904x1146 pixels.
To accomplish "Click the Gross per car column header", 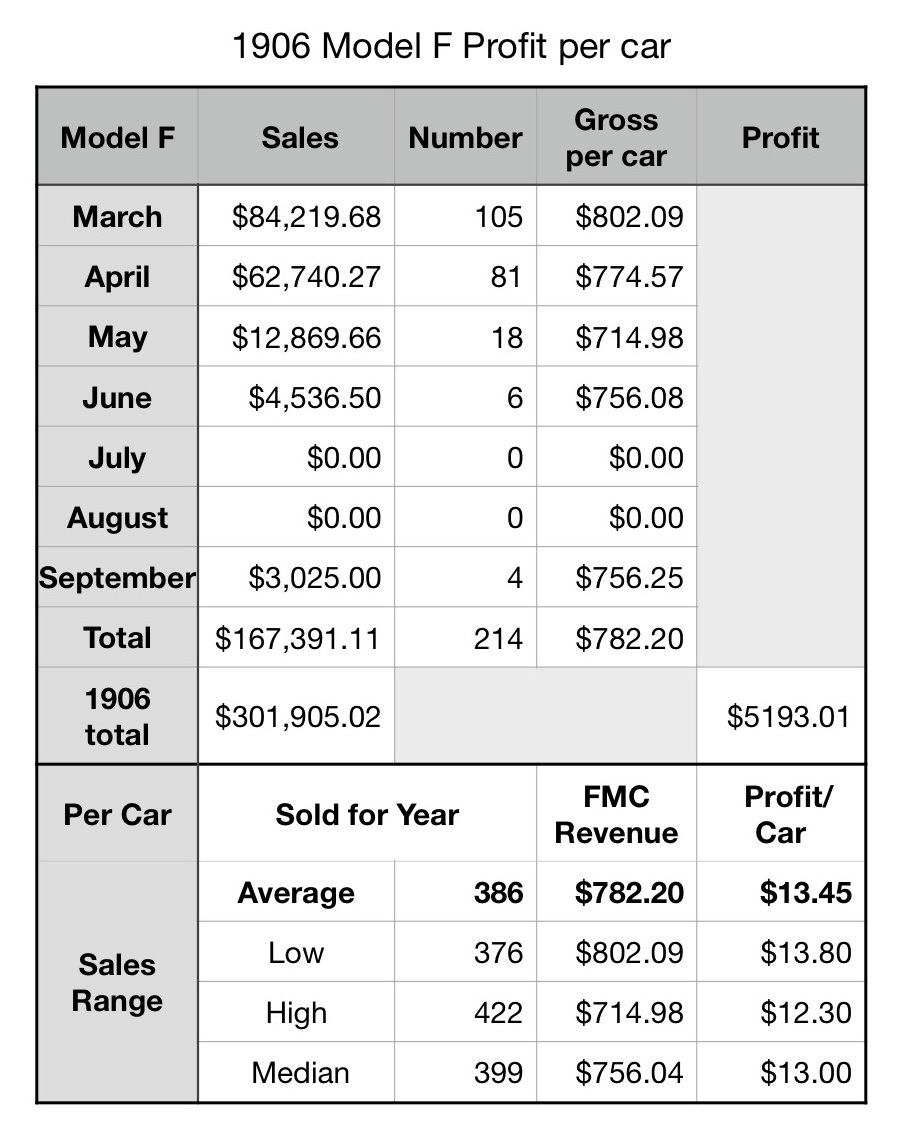I will 616,138.
